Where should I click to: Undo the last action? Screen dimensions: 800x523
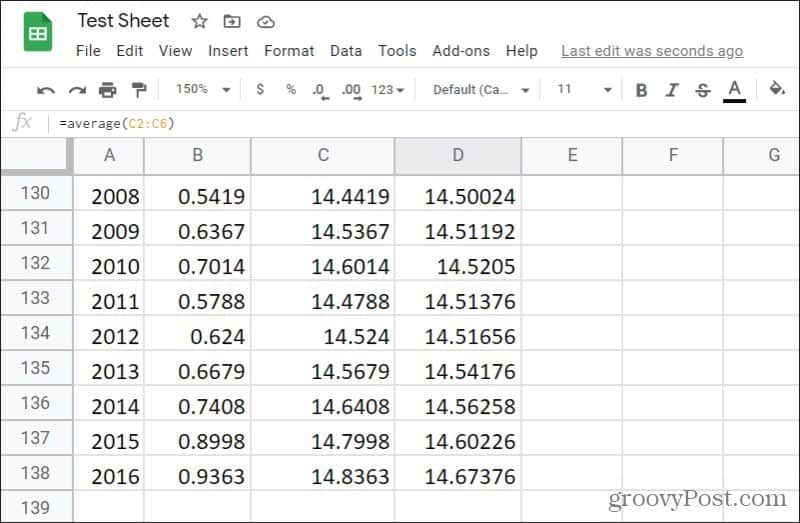(x=46, y=90)
